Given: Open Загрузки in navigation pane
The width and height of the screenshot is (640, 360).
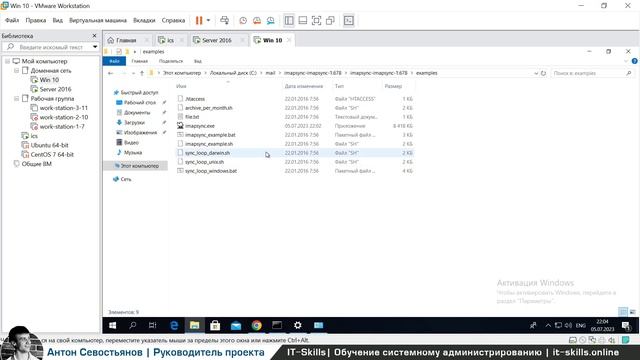Looking at the screenshot, I should coord(134,122).
